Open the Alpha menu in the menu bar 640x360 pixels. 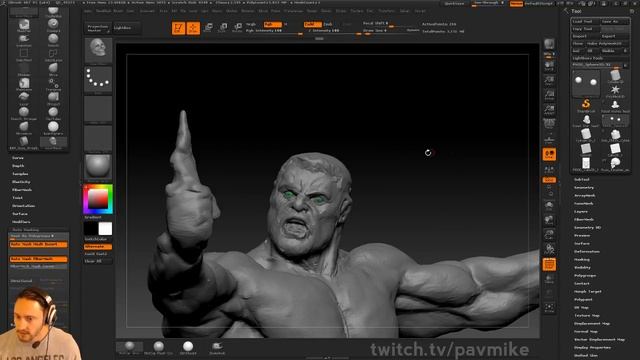coord(88,11)
